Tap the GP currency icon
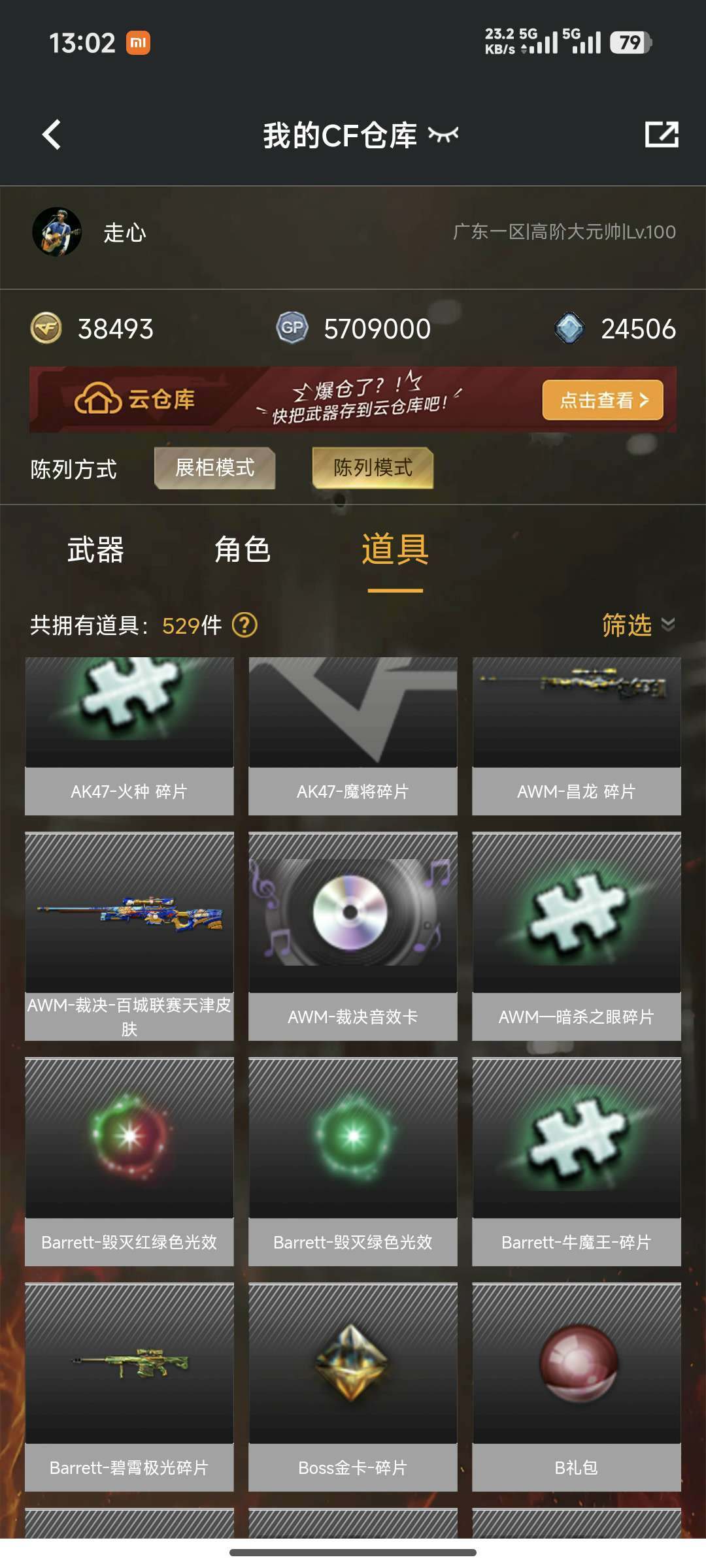 pos(292,328)
